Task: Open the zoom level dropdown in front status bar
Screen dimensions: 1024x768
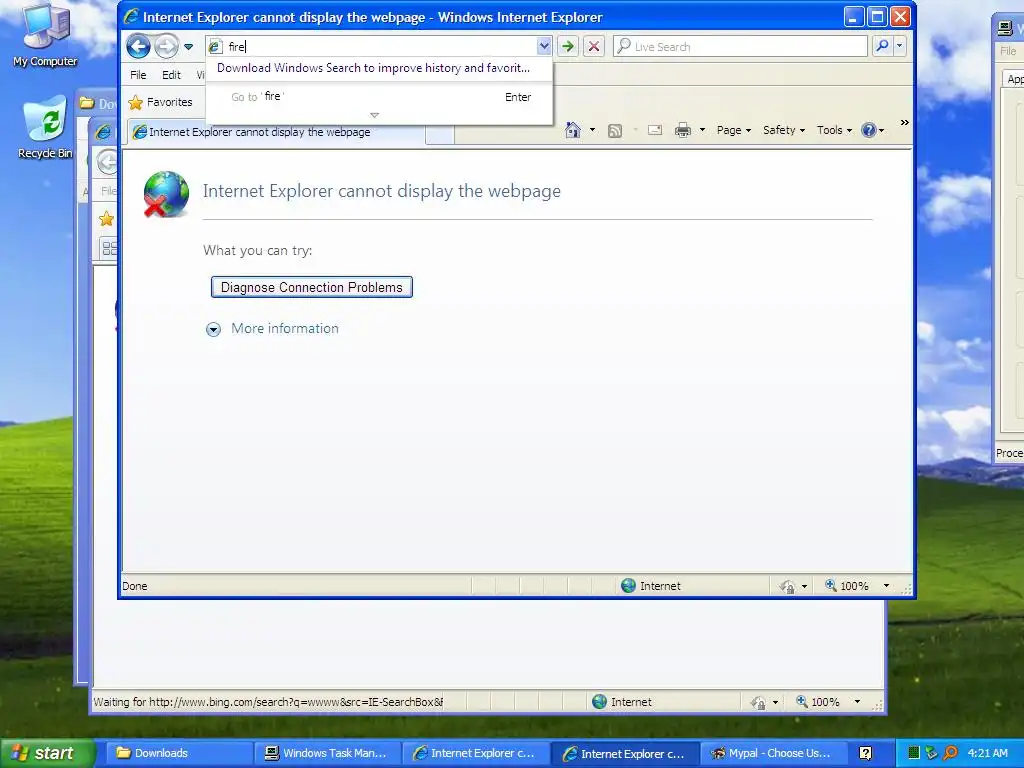Action: [x=886, y=586]
